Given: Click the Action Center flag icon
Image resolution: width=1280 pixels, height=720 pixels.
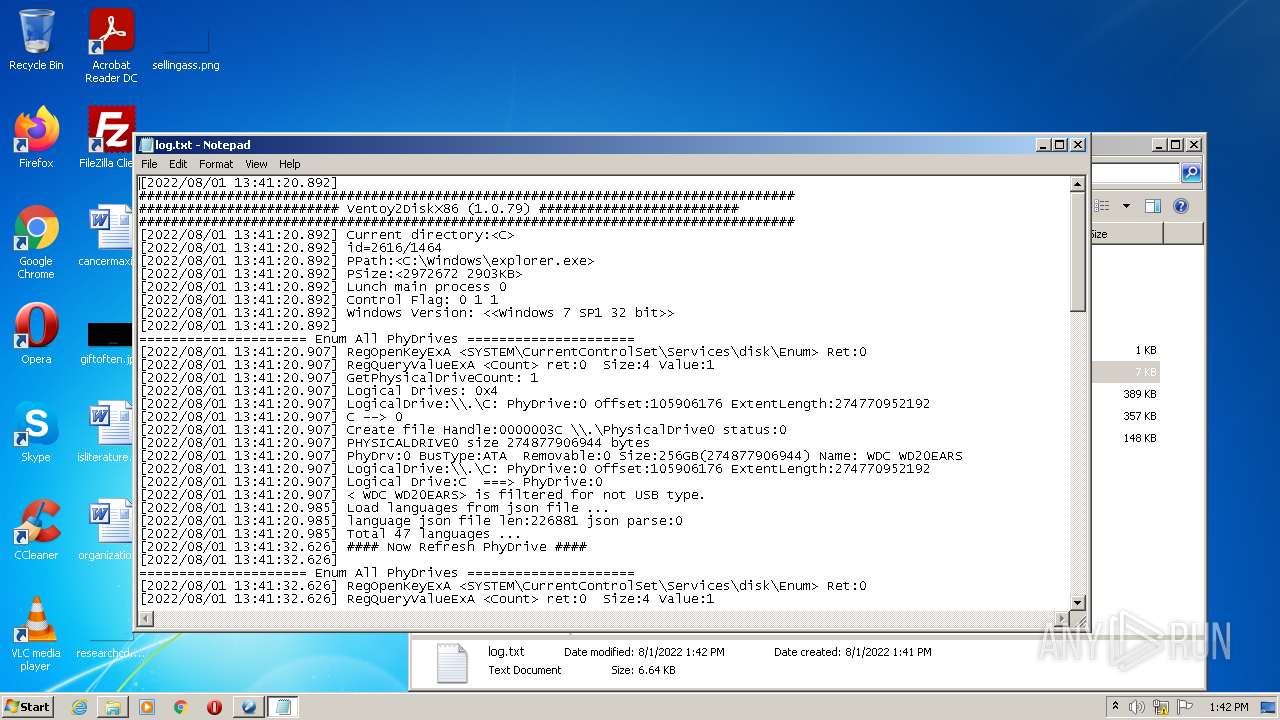Looking at the screenshot, I should (1185, 707).
